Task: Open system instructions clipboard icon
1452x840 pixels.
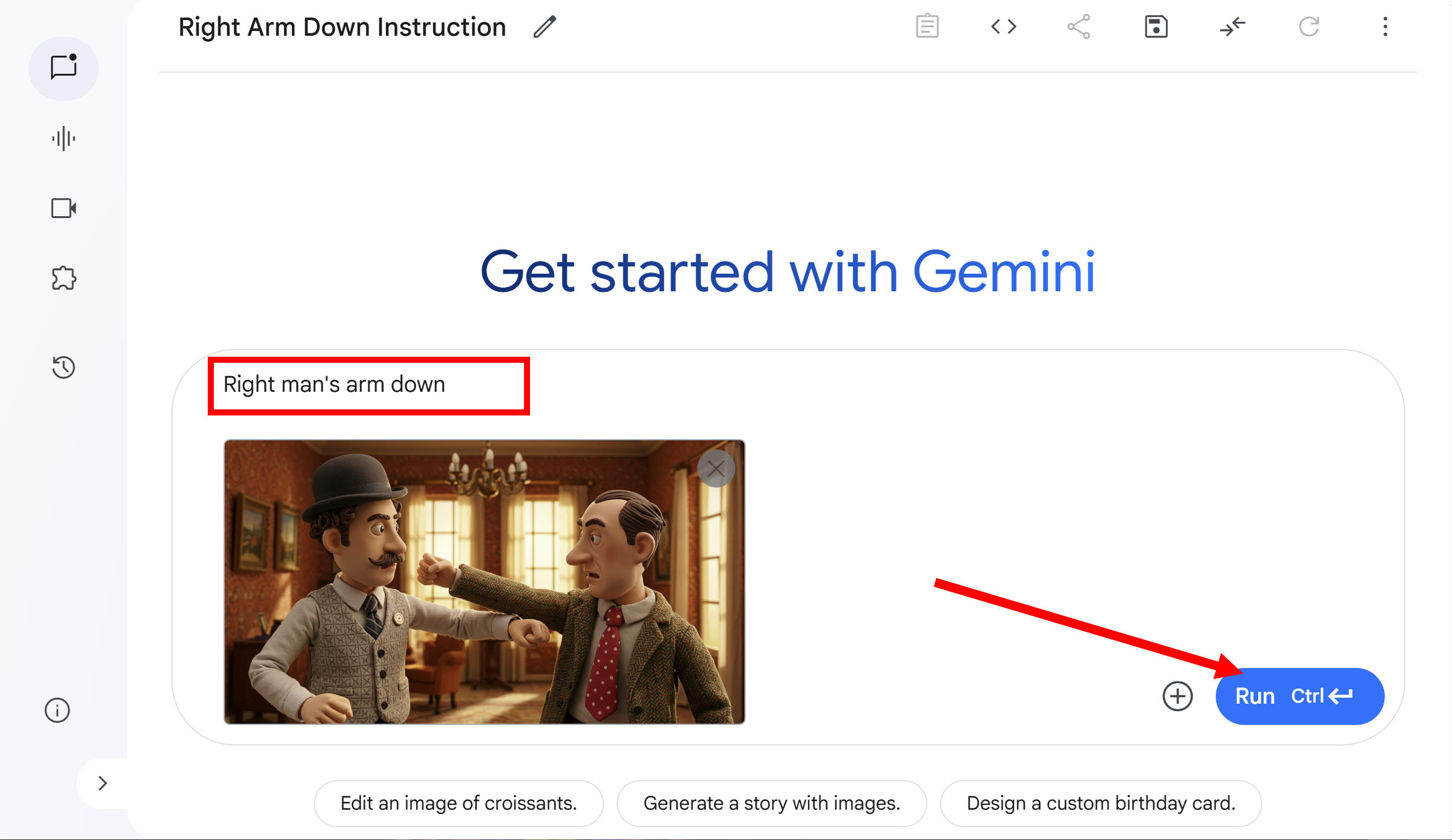Action: tap(927, 27)
